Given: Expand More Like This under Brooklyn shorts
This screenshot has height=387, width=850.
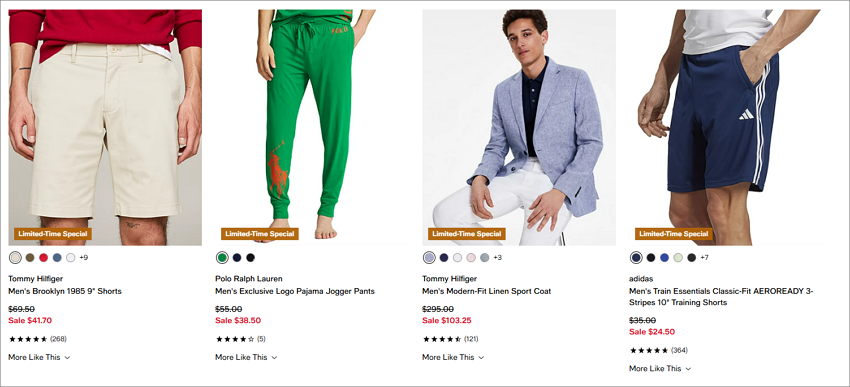Looking at the screenshot, I should 39,357.
